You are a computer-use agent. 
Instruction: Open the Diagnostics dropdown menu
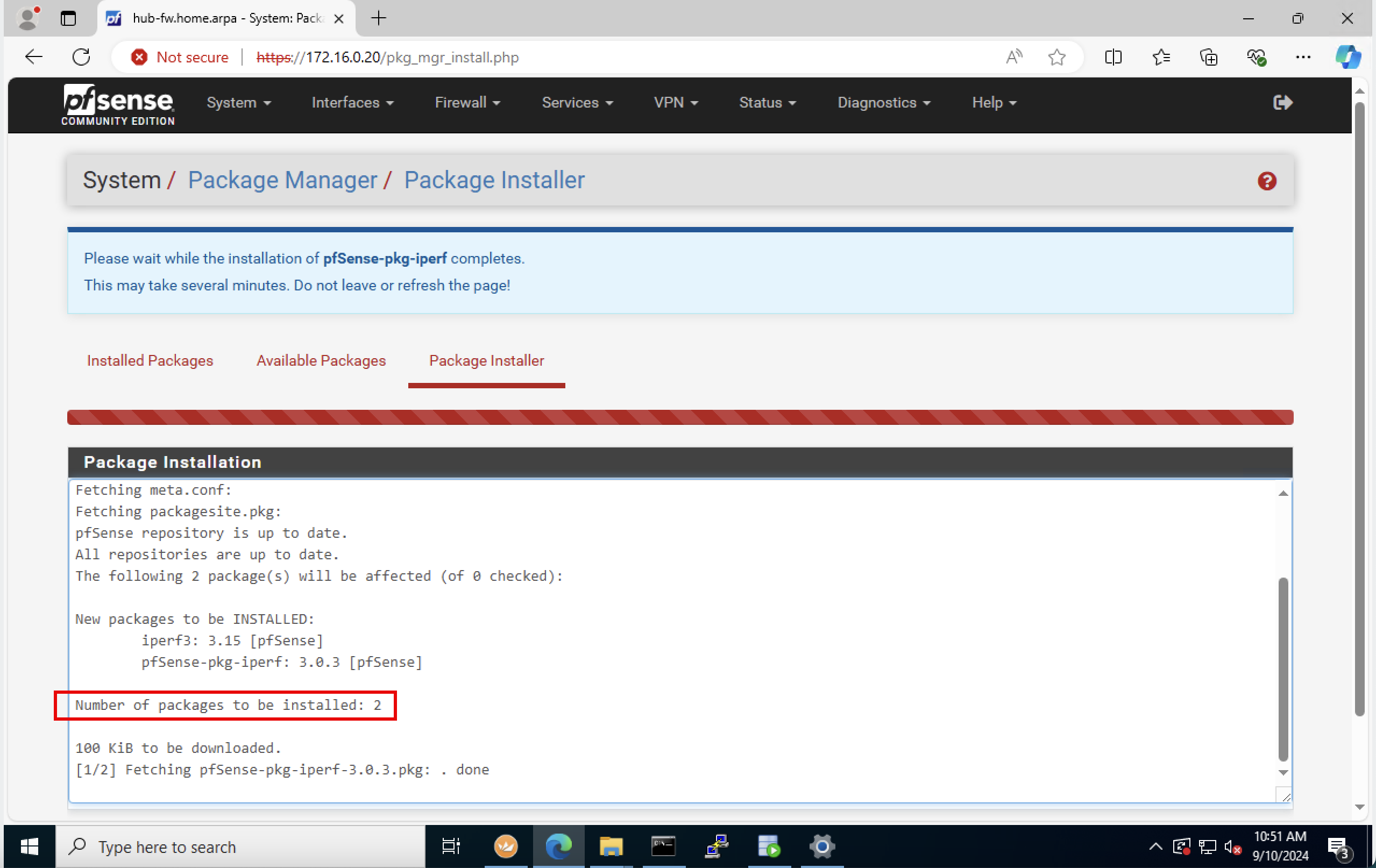[883, 103]
